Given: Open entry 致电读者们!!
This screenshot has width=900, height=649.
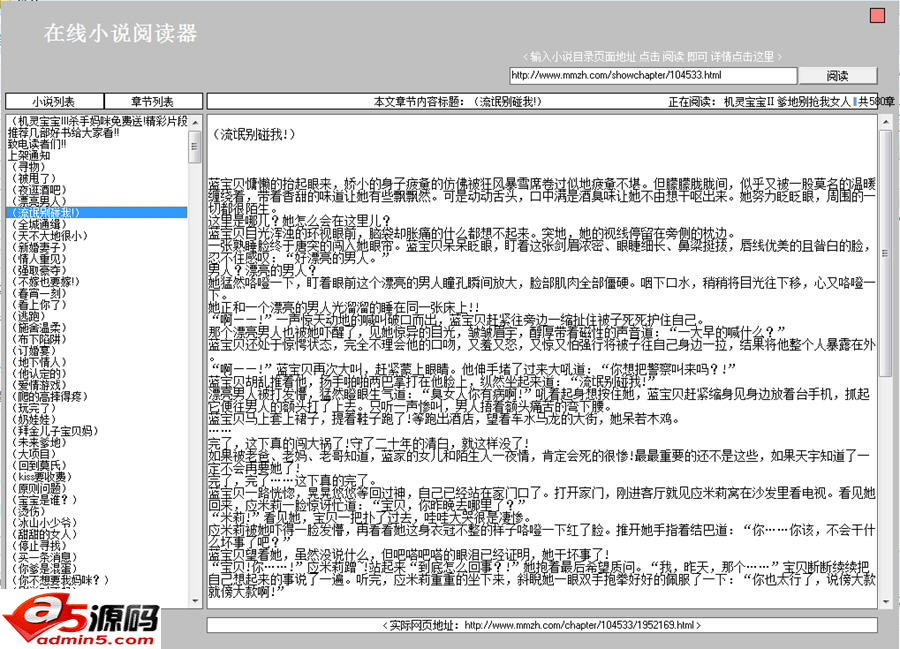Looking at the screenshot, I should click(37, 144).
